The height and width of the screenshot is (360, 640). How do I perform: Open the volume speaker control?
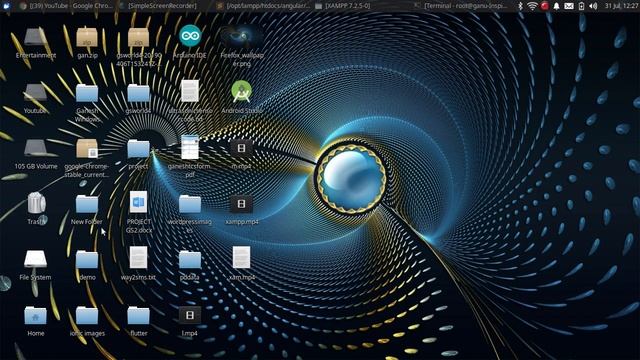click(593, 6)
